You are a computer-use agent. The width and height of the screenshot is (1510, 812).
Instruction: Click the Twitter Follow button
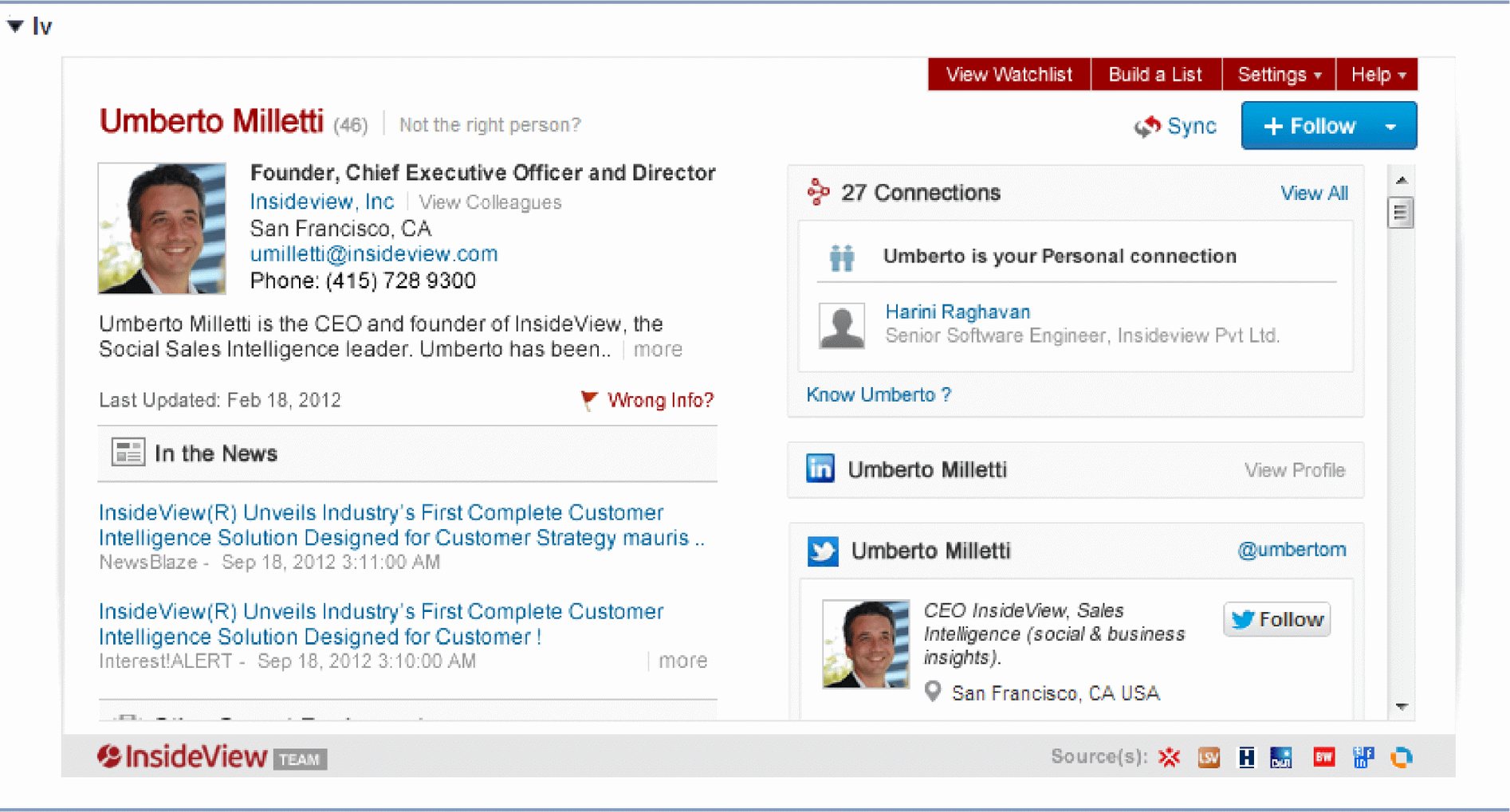1276,619
